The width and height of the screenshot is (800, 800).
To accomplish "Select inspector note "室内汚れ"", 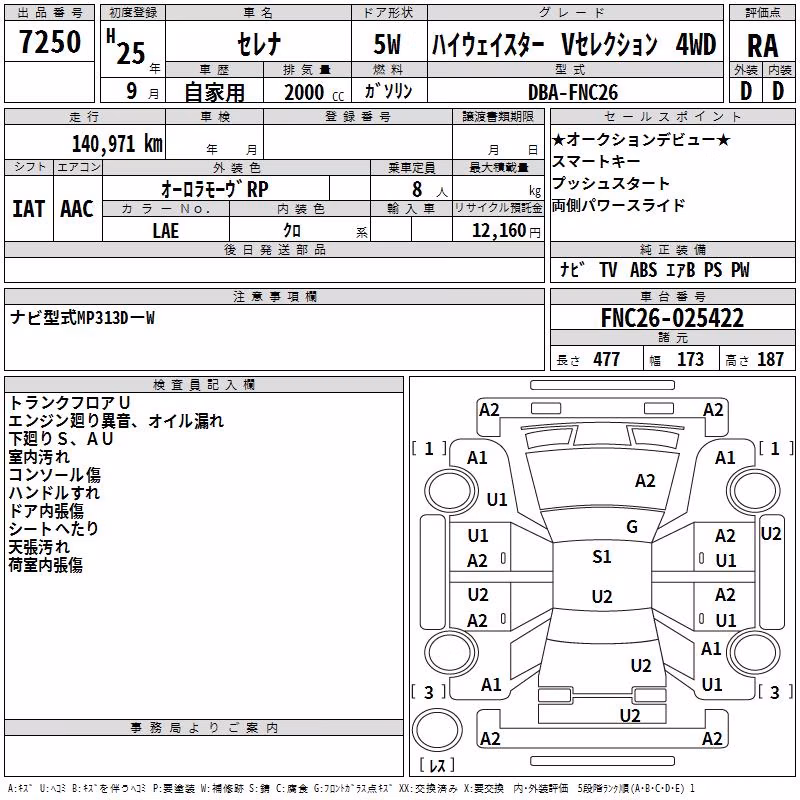I will (x=39, y=457).
